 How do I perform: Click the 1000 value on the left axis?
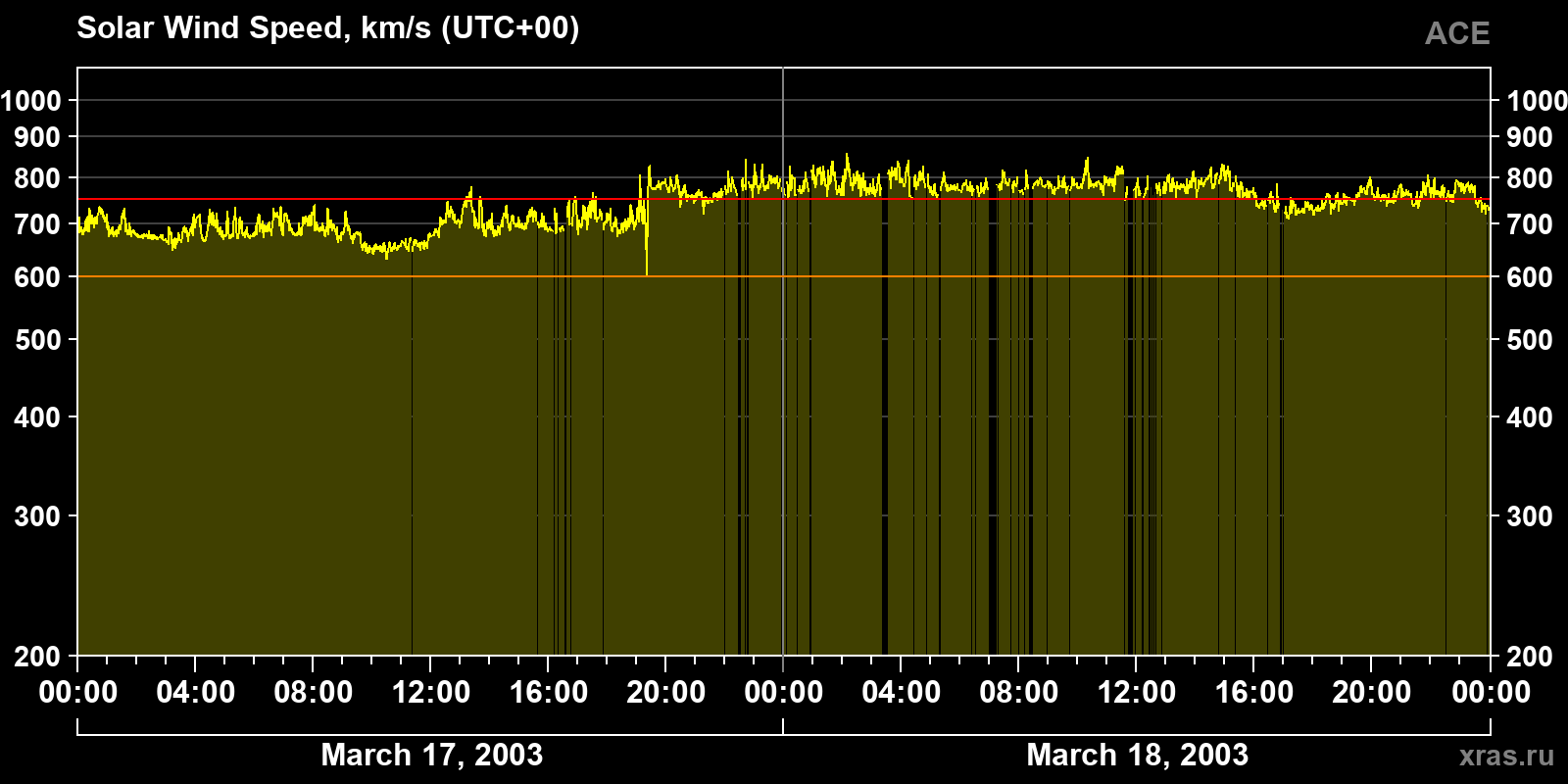point(31,100)
